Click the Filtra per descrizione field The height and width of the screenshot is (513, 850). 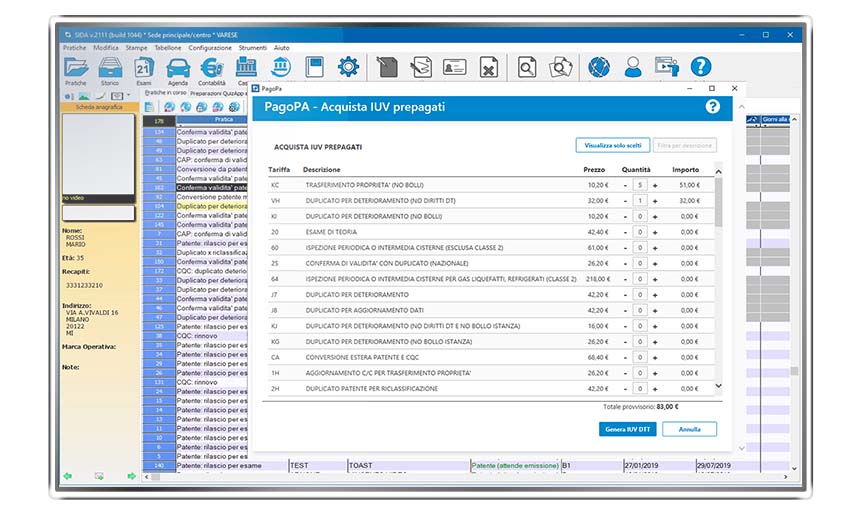pyautogui.click(x=685, y=145)
